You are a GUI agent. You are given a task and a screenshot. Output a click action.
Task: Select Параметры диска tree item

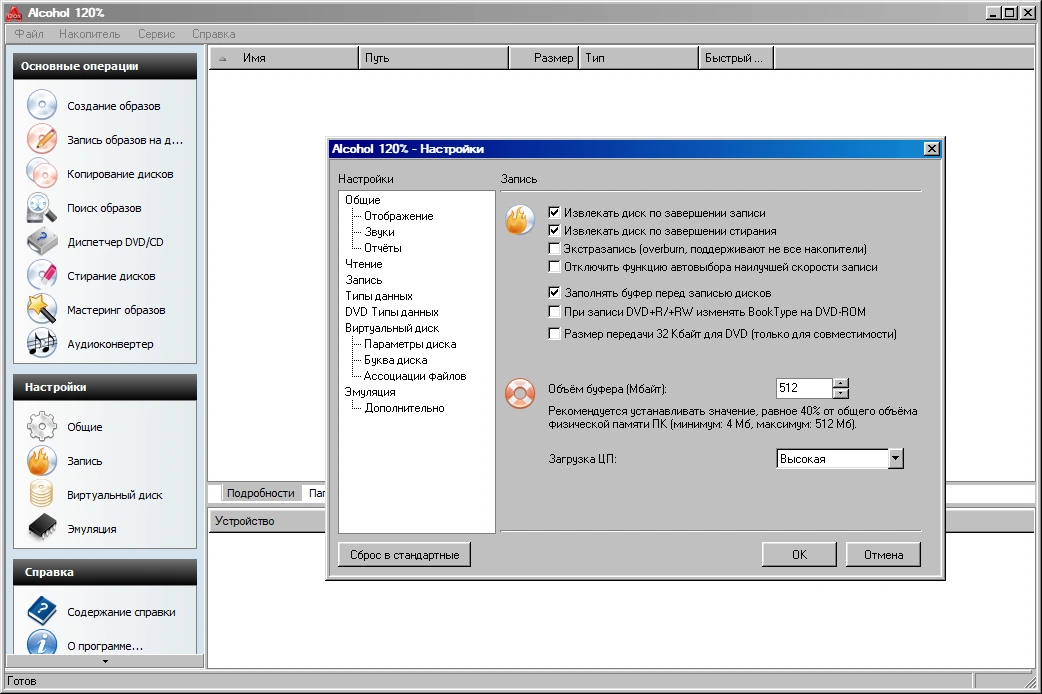[410, 344]
